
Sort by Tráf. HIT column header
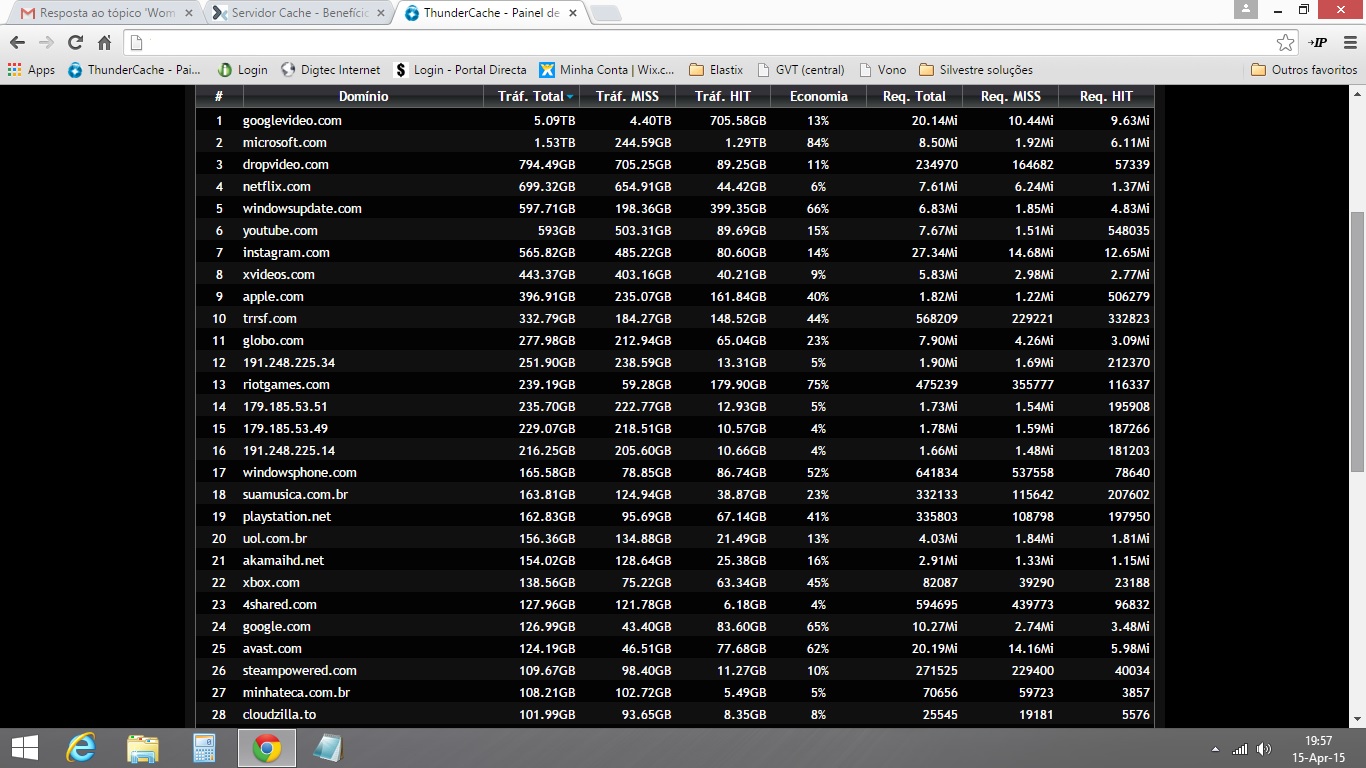(722, 97)
